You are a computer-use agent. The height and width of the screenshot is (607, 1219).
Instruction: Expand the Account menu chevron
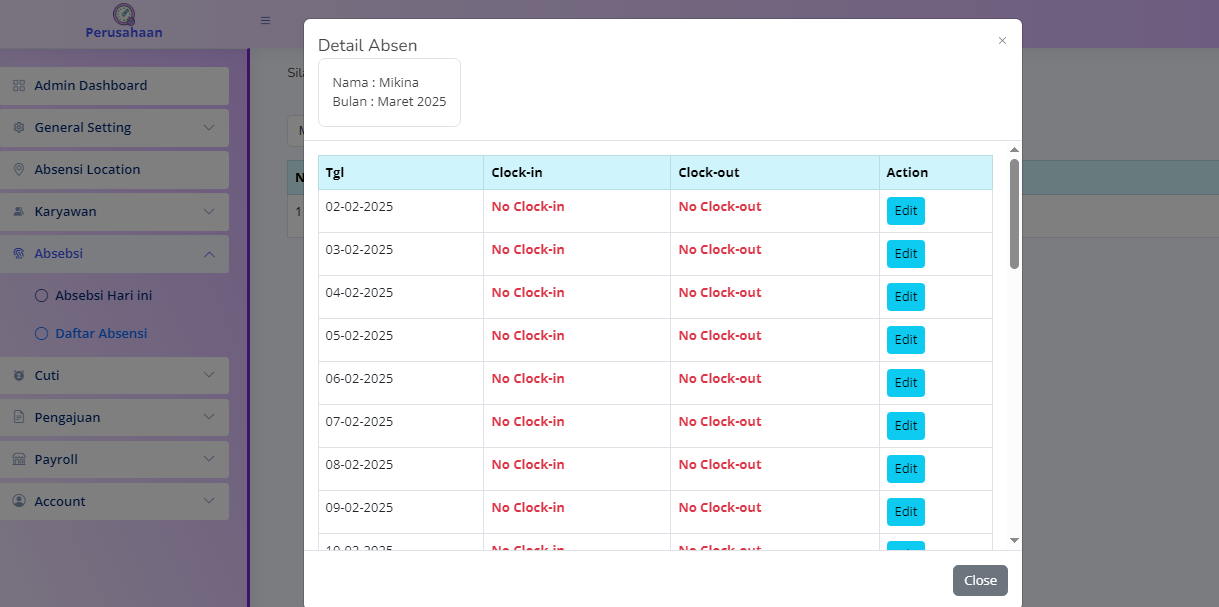pos(208,502)
